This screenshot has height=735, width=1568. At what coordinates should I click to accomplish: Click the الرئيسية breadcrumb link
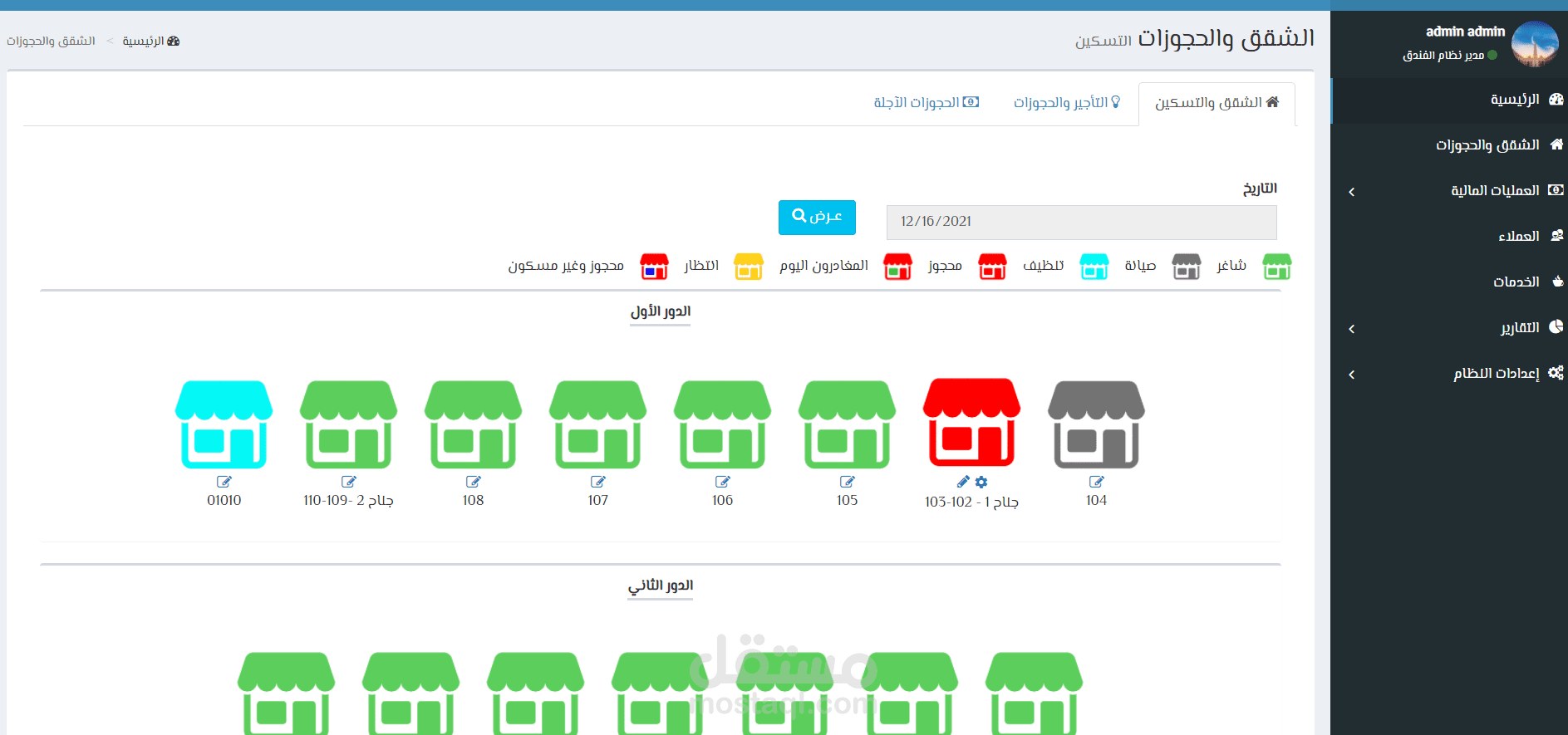151,41
